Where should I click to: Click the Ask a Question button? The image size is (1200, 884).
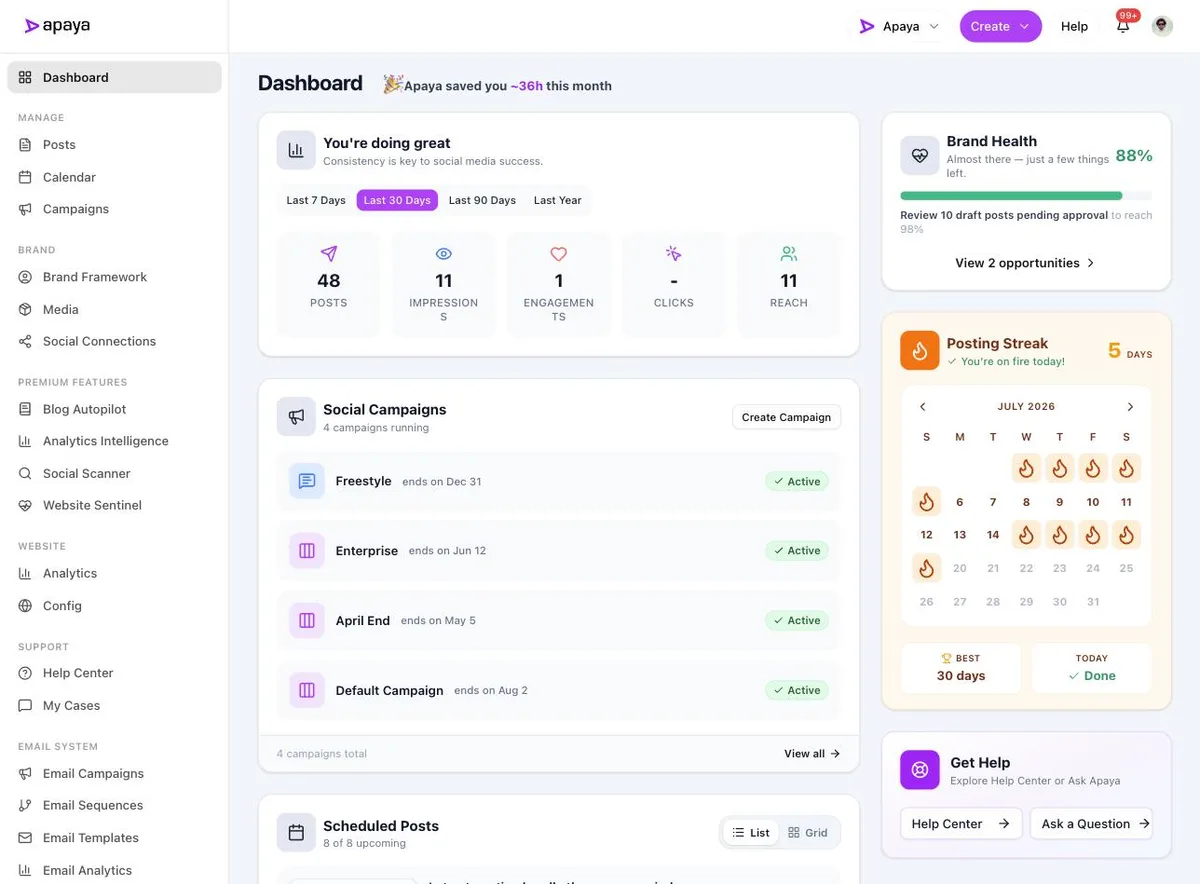pyautogui.click(x=1091, y=824)
